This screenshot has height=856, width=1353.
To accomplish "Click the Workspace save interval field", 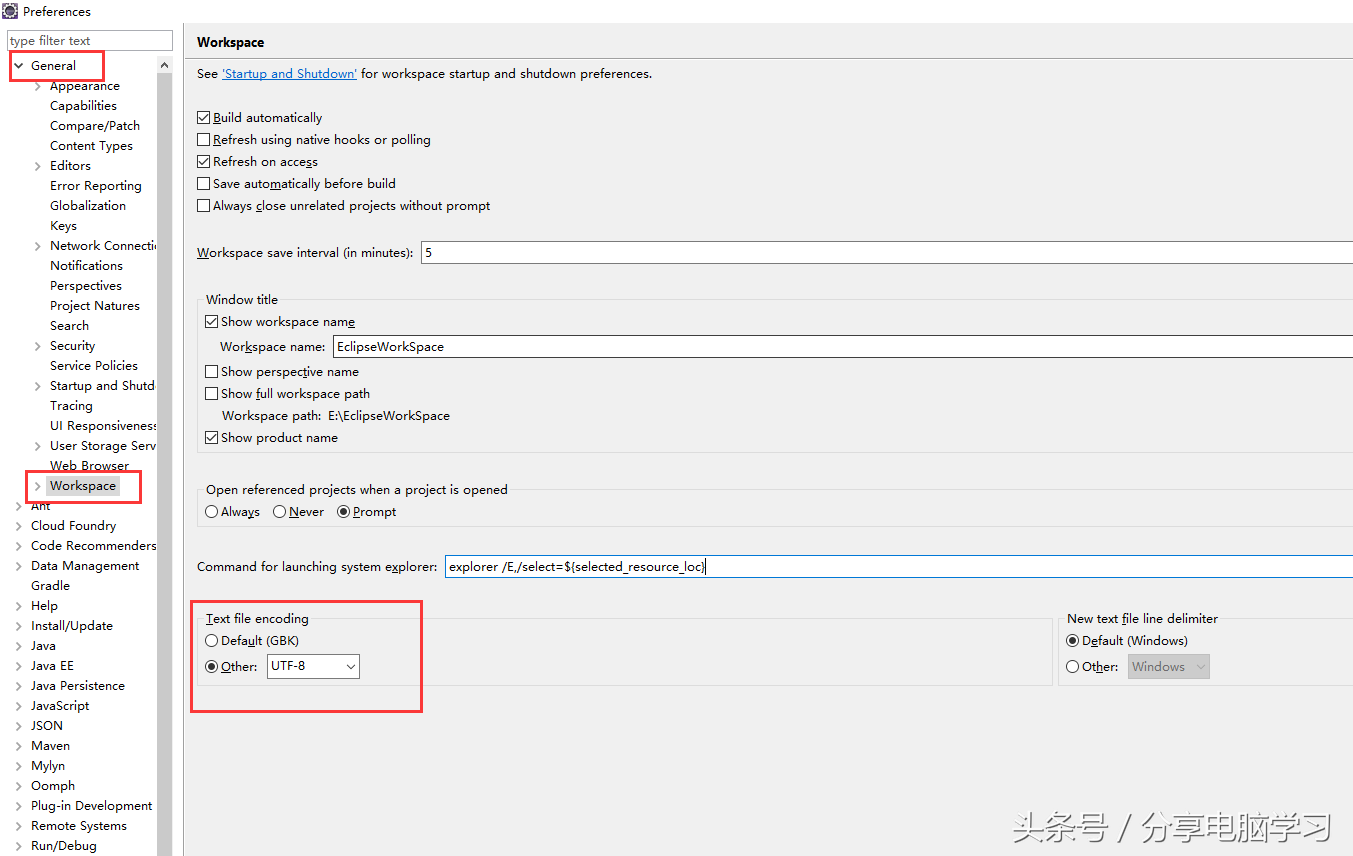I will [887, 253].
